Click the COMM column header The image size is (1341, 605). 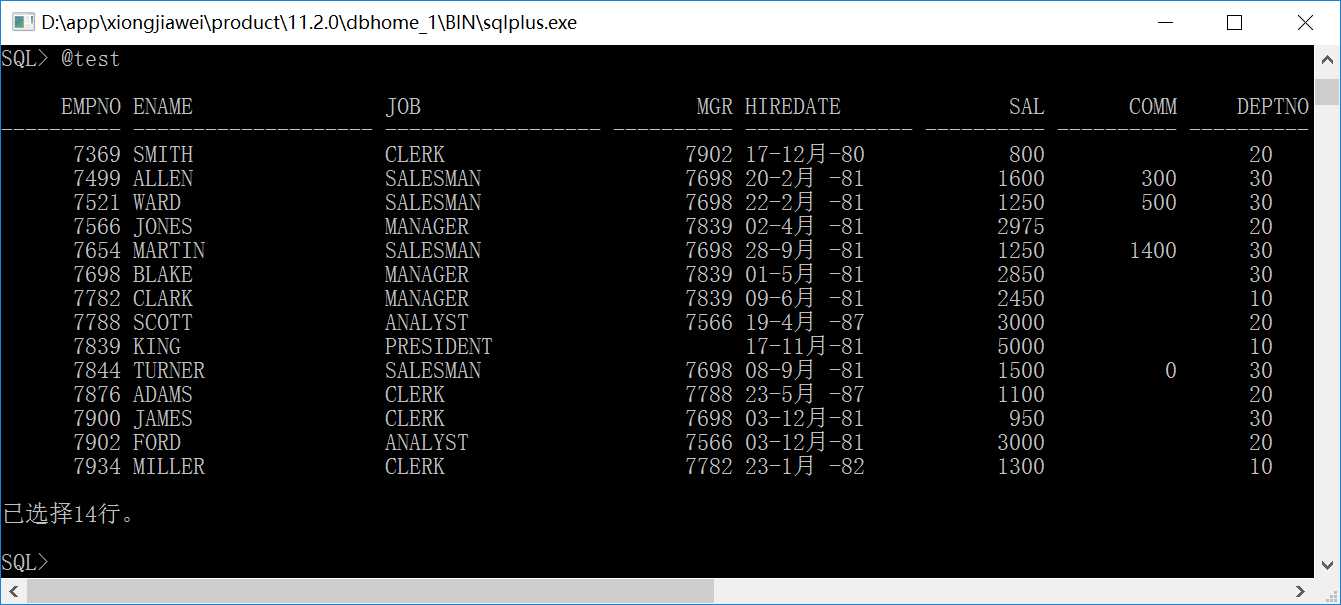pyautogui.click(x=1153, y=107)
